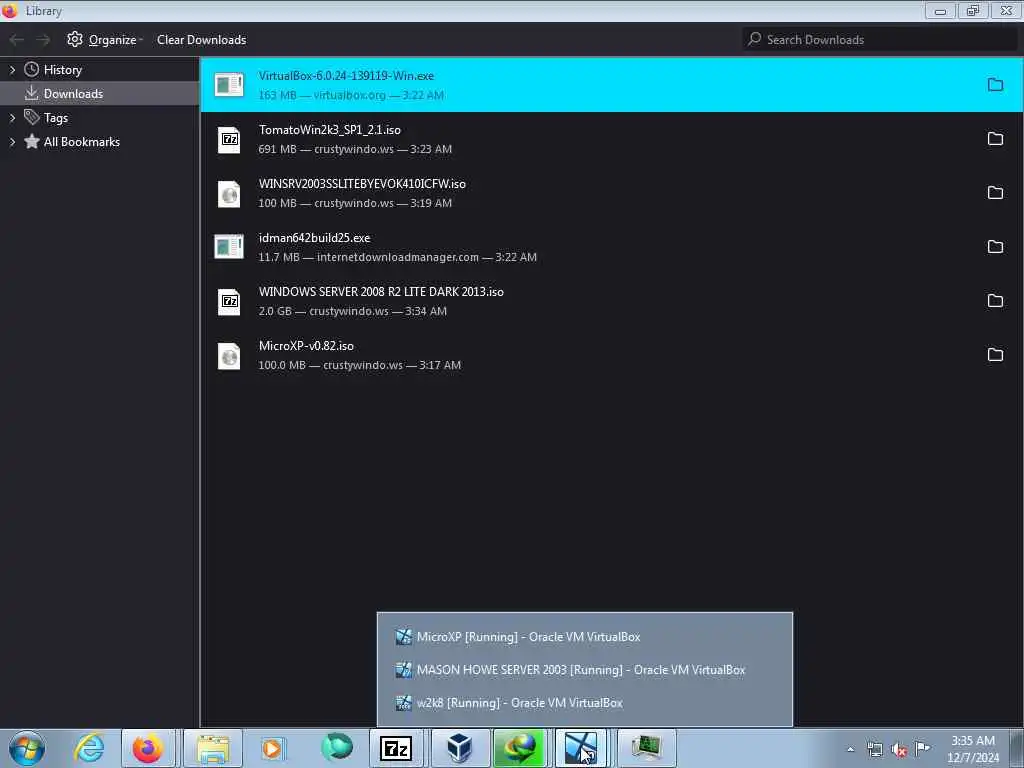Open Internet Download Manager on the taskbar
This screenshot has height=768, width=1024.
pos(520,748)
